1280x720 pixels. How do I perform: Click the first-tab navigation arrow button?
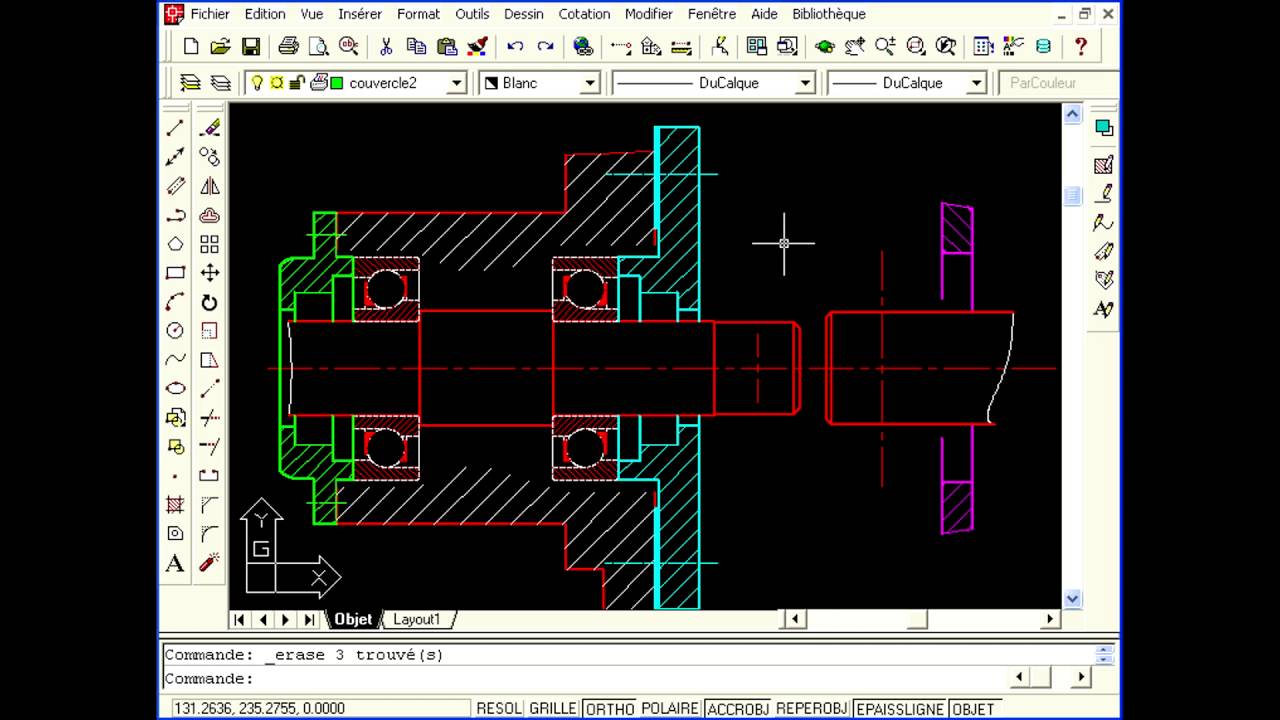click(x=239, y=619)
